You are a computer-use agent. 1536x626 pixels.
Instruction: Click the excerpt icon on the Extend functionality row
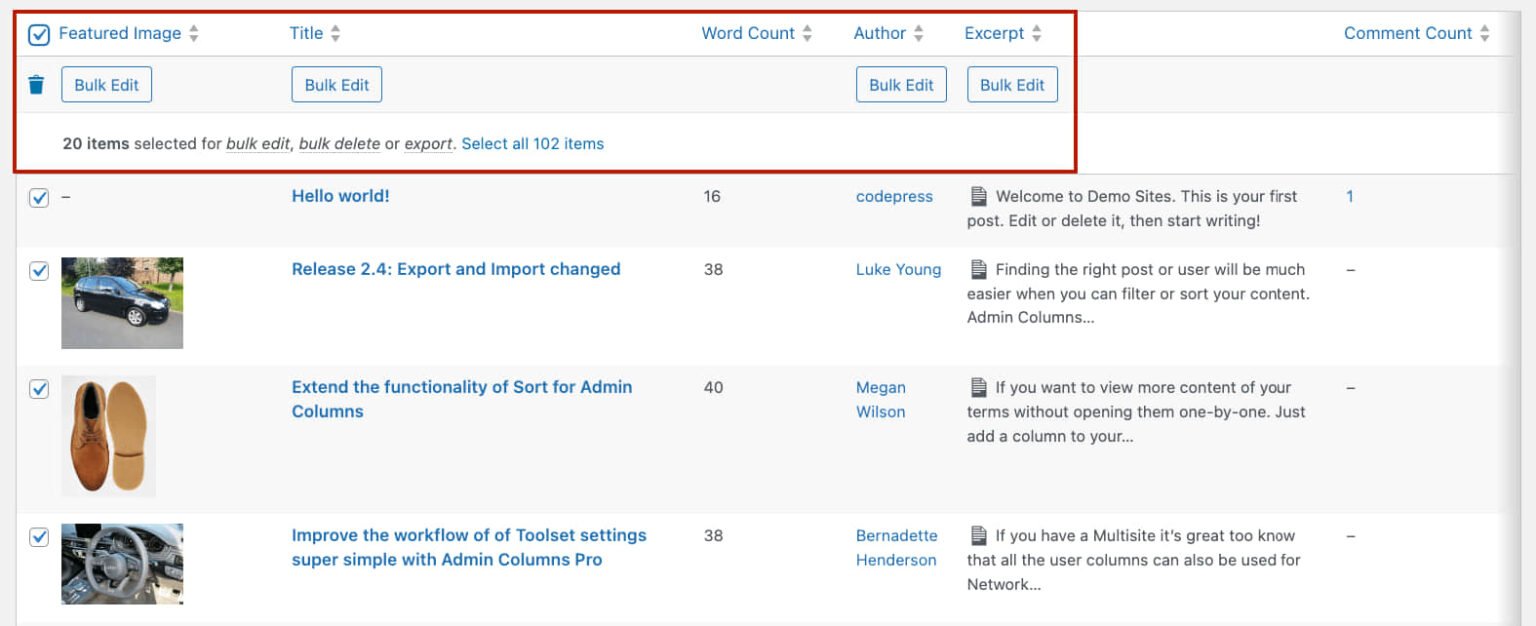click(x=979, y=387)
